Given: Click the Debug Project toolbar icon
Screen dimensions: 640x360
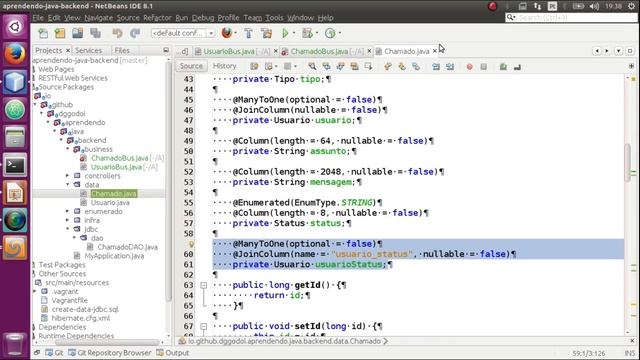Looking at the screenshot, I should coord(307,33).
